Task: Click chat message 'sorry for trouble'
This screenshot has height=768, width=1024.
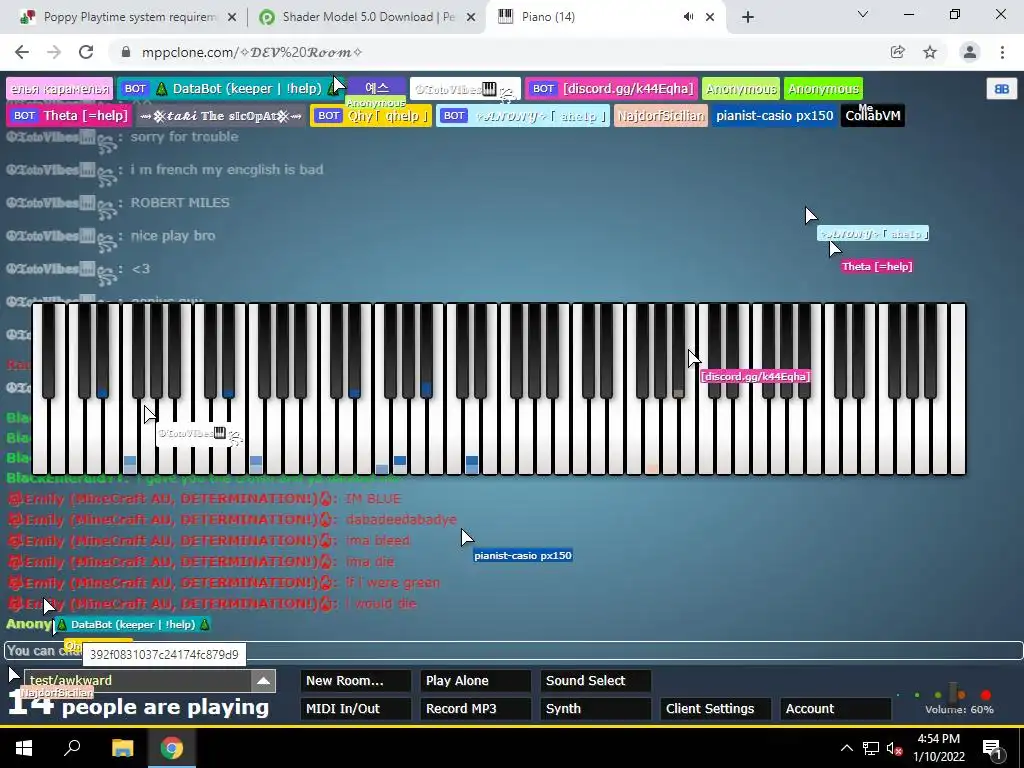Action: tap(184, 136)
